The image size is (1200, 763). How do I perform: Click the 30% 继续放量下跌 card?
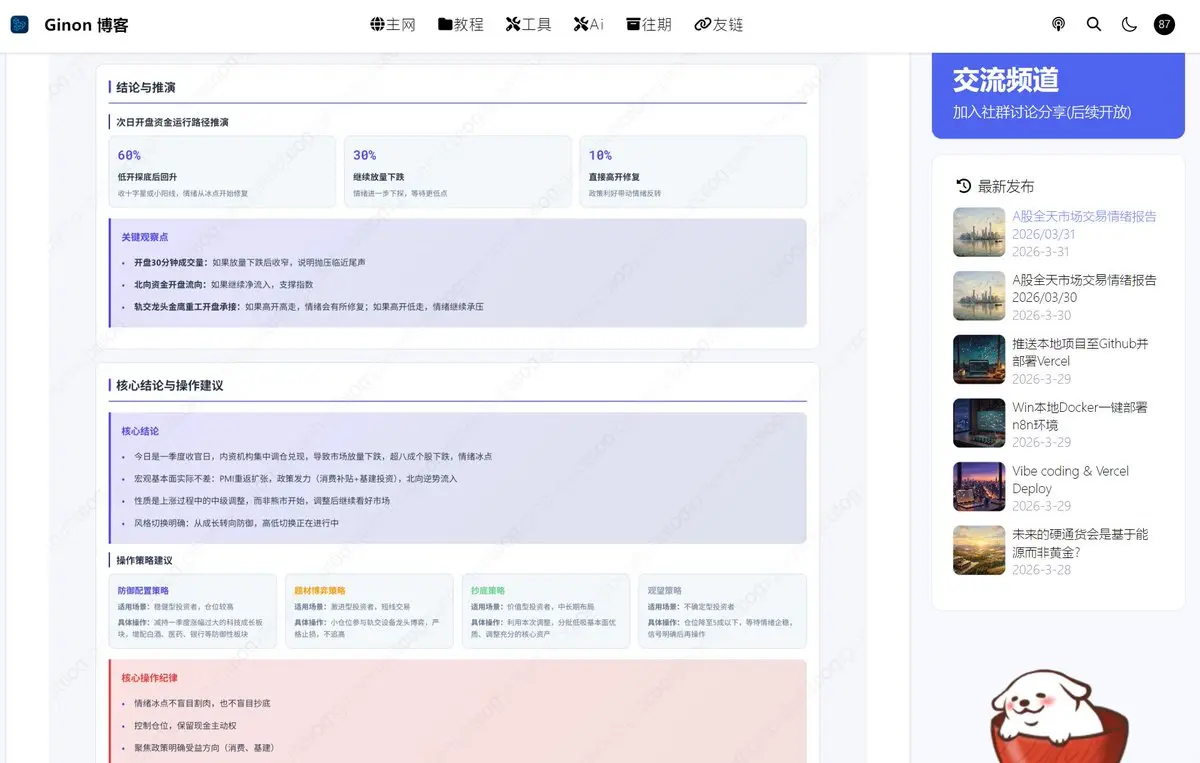click(457, 171)
